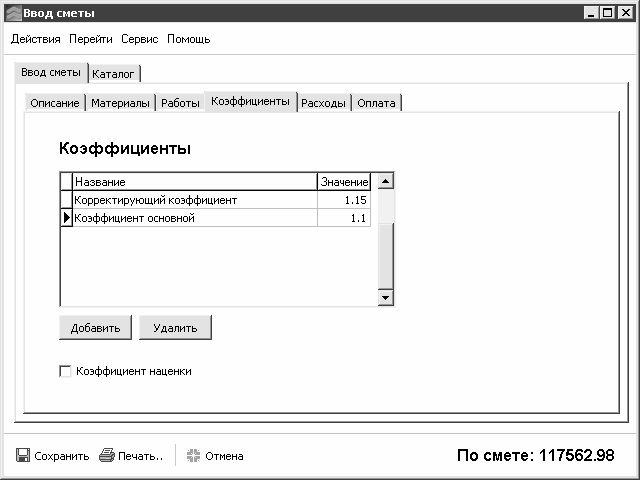This screenshot has width=640, height=480.
Task: Click the table scrollbar down arrow
Action: (385, 297)
